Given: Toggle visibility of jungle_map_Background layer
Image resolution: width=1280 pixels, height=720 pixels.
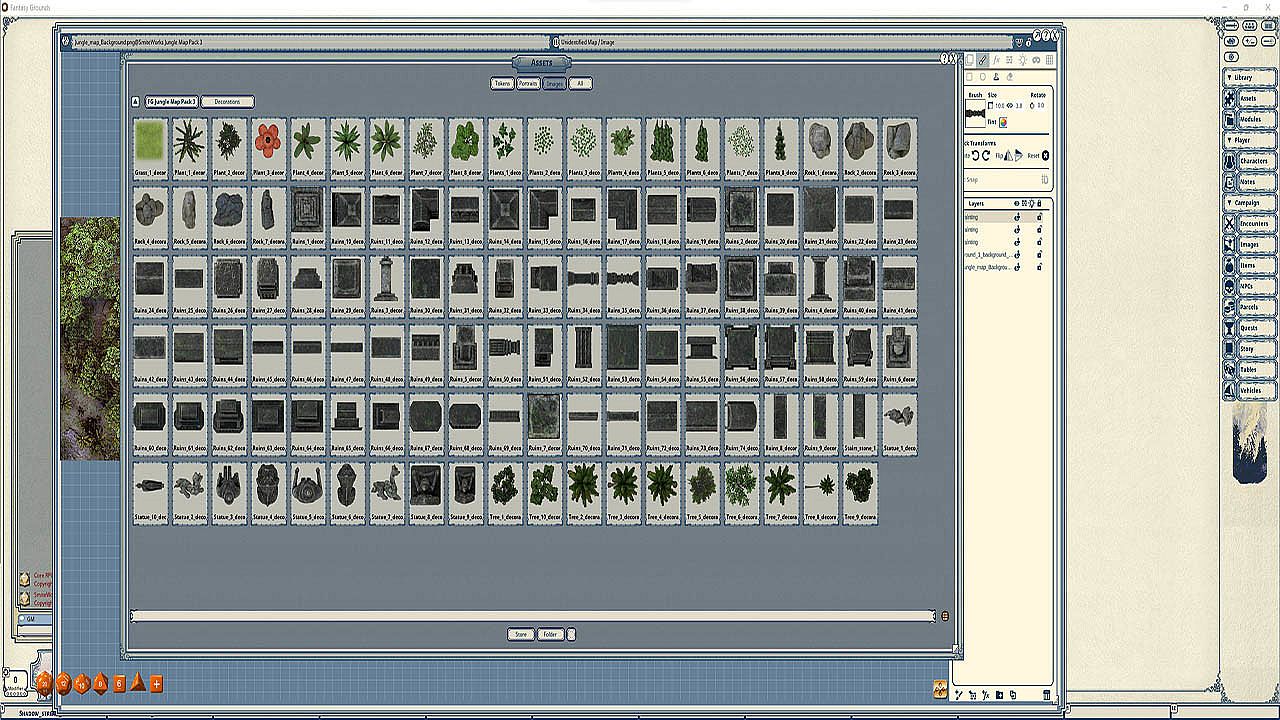Looking at the screenshot, I should click(1017, 268).
